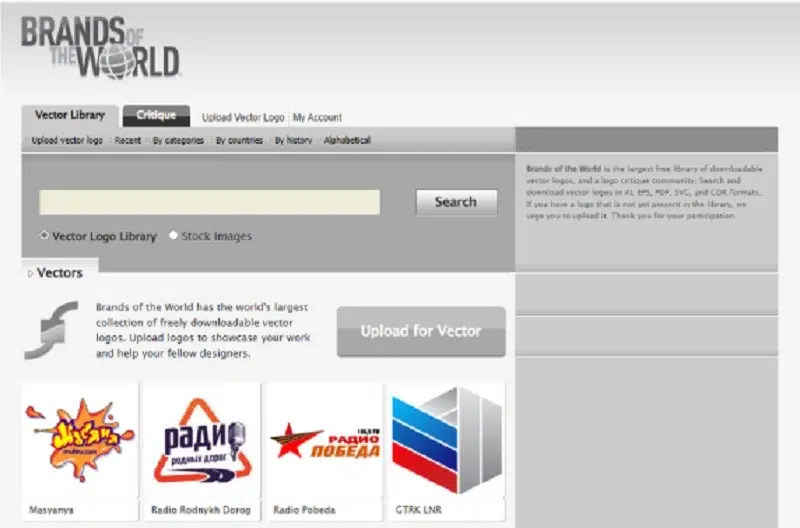Click 'Upload vector logo' submenu link
This screenshot has width=800, height=528.
pos(67,140)
